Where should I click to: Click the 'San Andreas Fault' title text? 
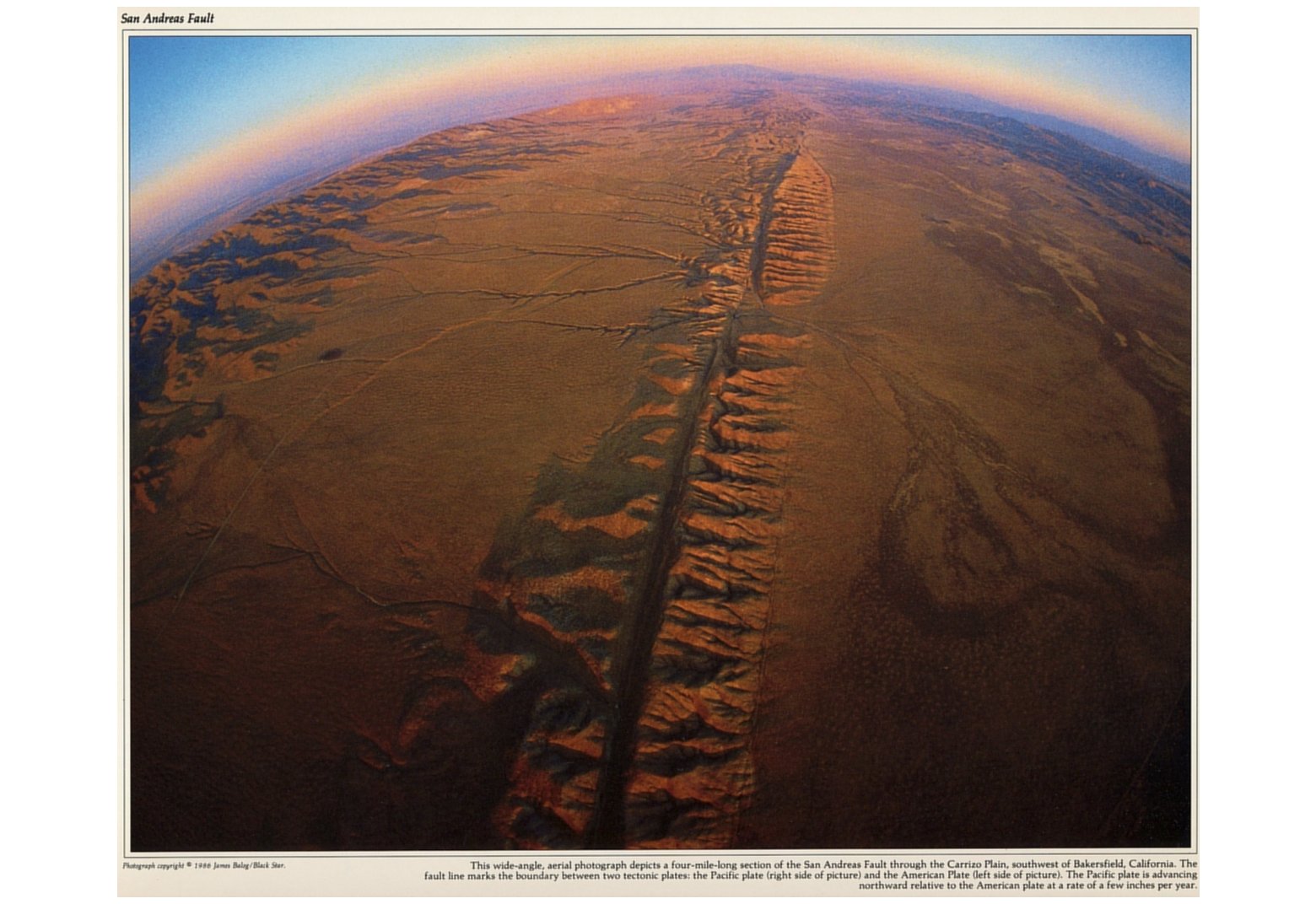pyautogui.click(x=167, y=18)
